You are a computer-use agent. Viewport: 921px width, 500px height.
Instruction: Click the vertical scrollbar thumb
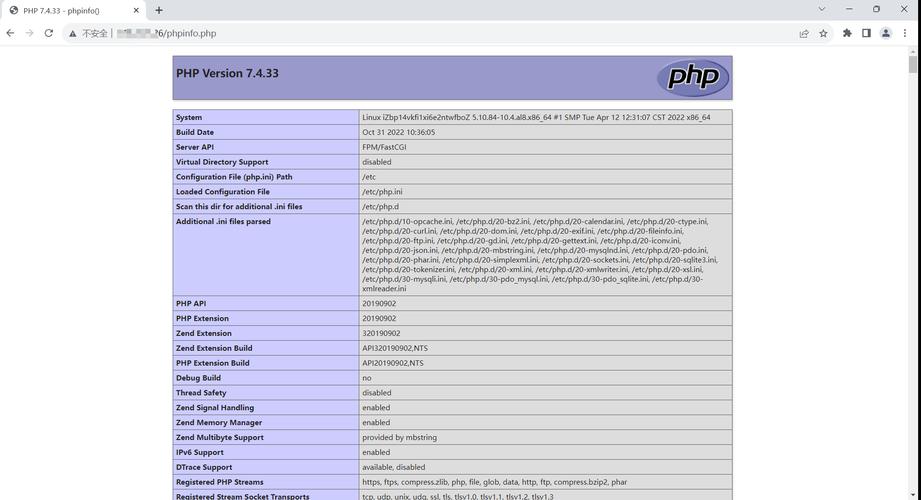point(913,65)
